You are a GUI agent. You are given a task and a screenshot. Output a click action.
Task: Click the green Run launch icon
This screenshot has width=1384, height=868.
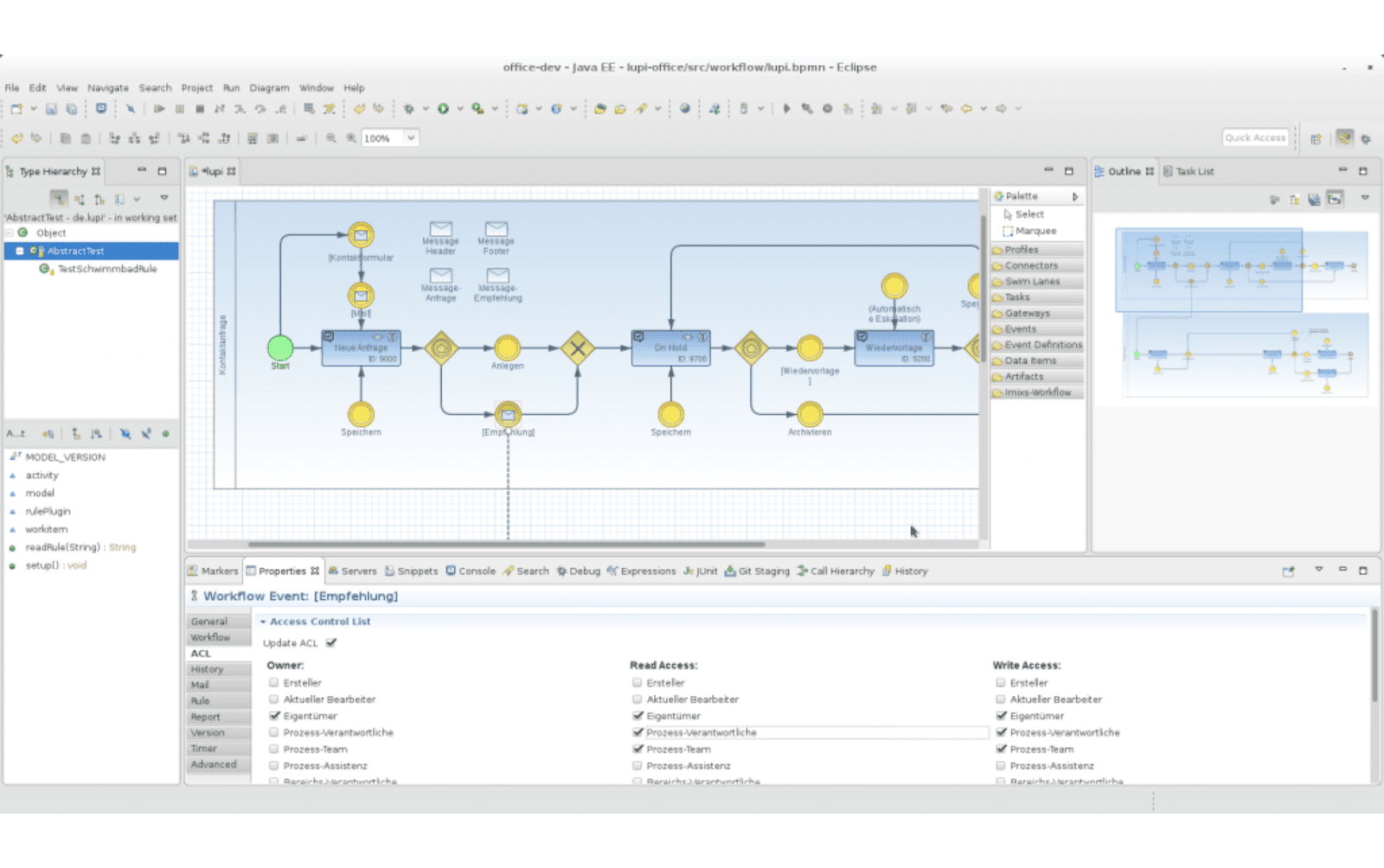pyautogui.click(x=443, y=109)
